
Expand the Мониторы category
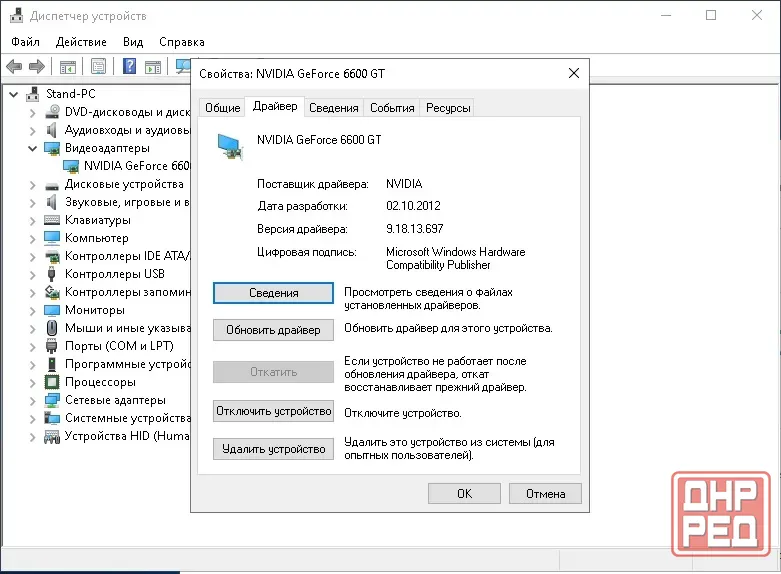coord(32,311)
